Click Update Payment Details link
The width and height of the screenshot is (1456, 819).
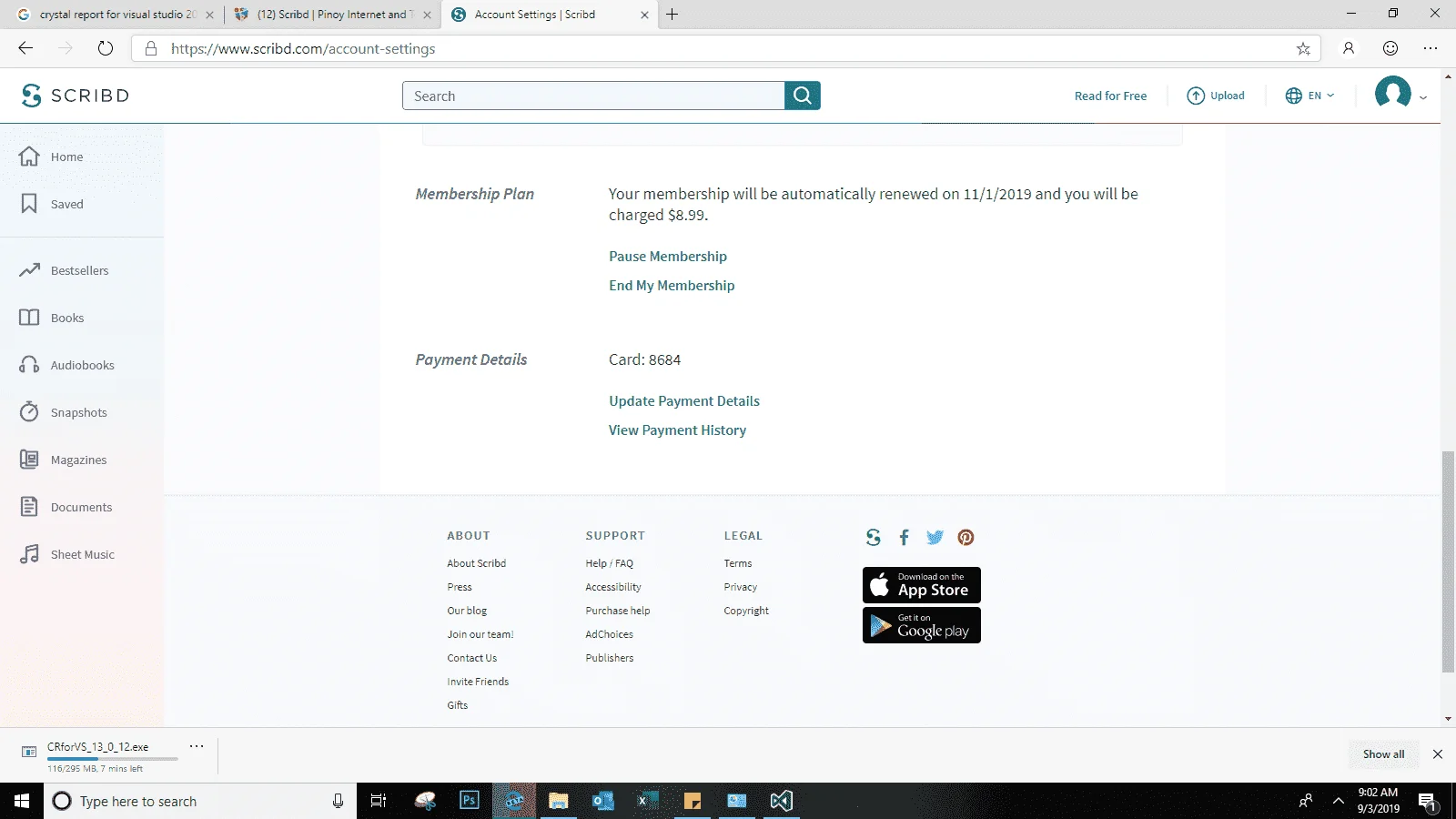[684, 401]
